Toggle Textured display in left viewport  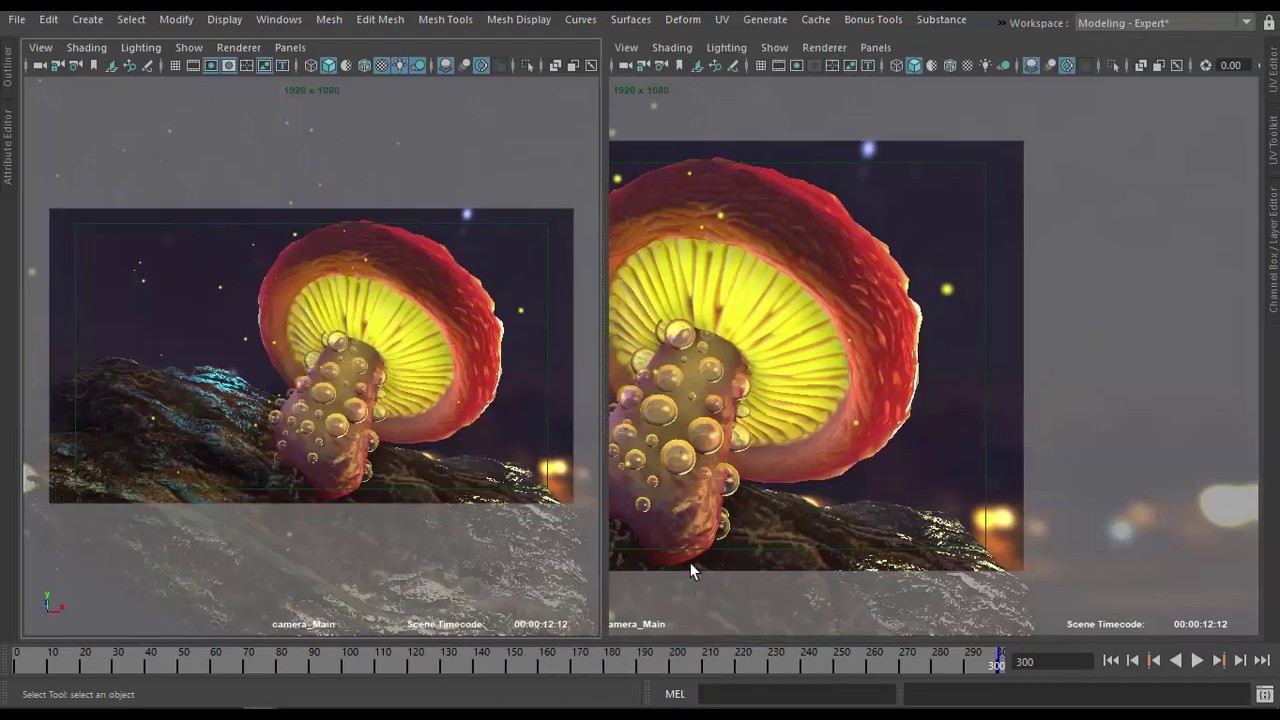381,65
